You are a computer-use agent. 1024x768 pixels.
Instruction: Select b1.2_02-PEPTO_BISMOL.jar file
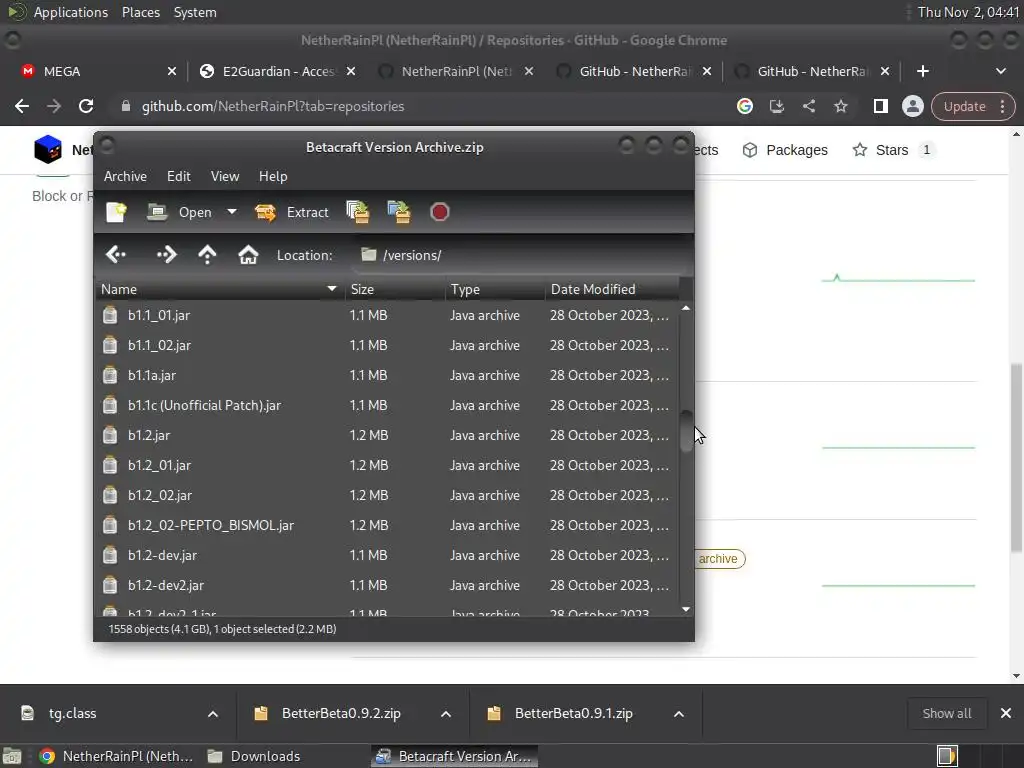(x=388, y=526)
